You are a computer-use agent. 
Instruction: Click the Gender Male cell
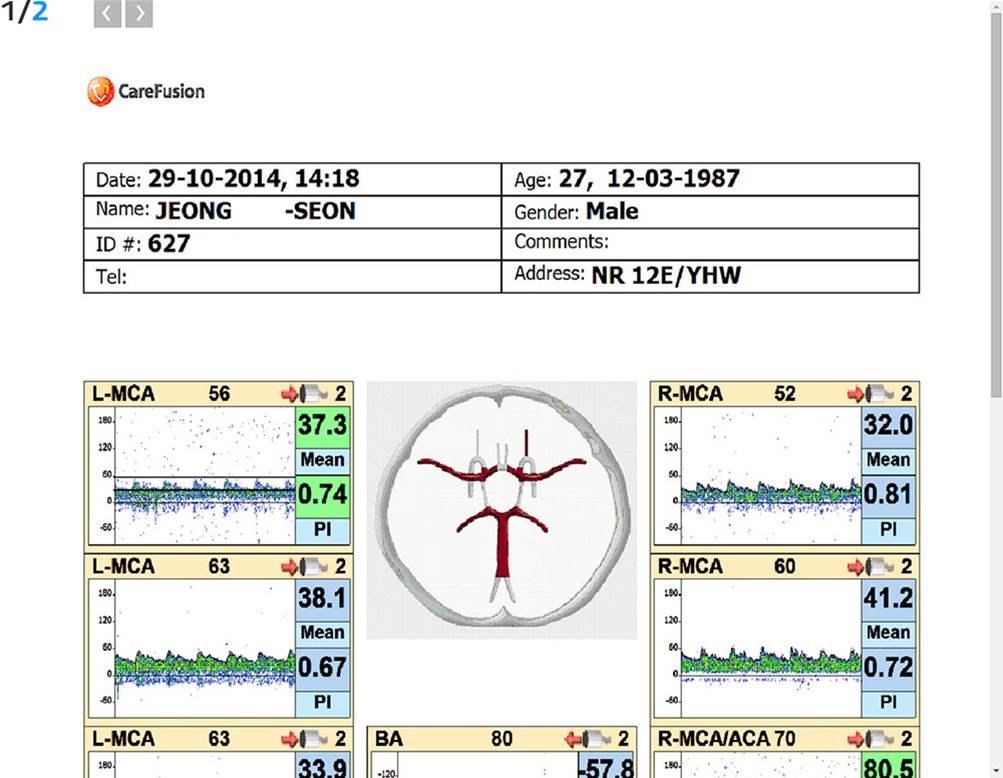pyautogui.click(x=711, y=211)
